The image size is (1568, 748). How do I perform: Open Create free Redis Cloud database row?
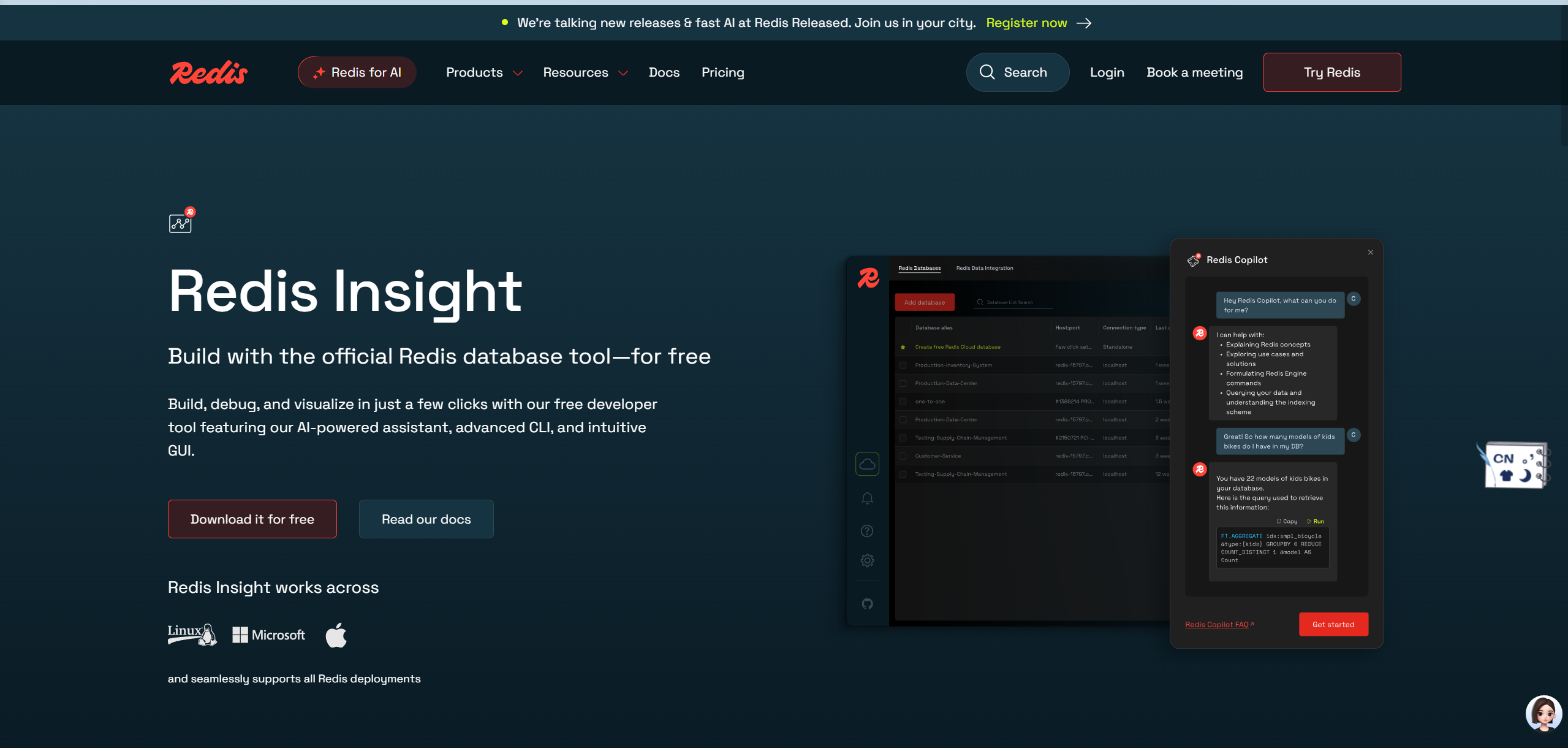[958, 347]
